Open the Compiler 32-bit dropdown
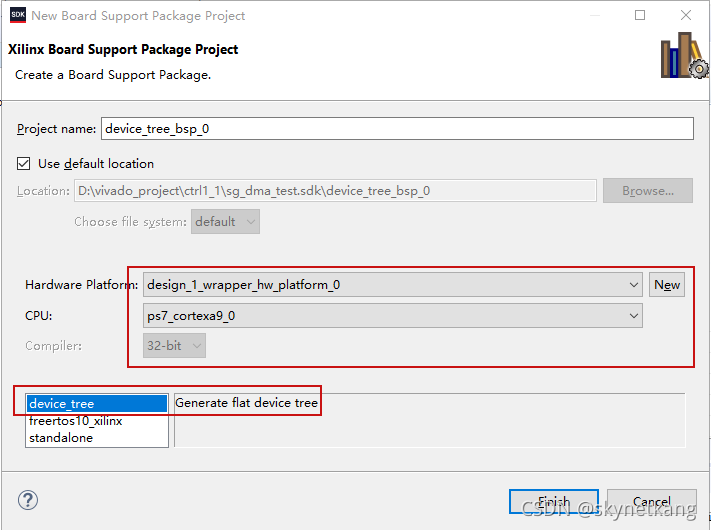This screenshot has width=711, height=530. pos(174,345)
